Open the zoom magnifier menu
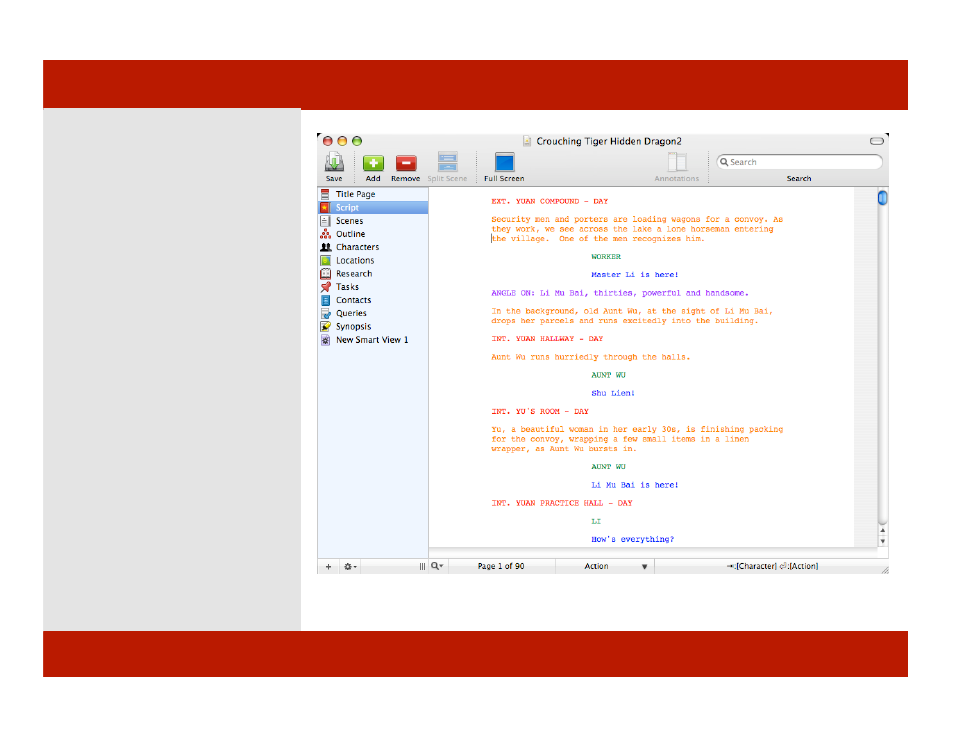The image size is (954, 737). tap(437, 566)
